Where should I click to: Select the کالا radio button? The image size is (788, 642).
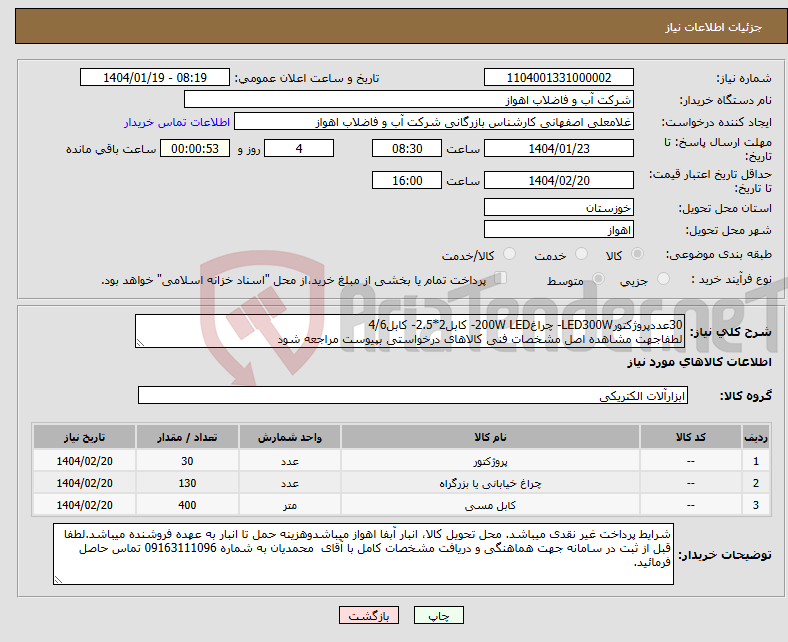click(637, 254)
